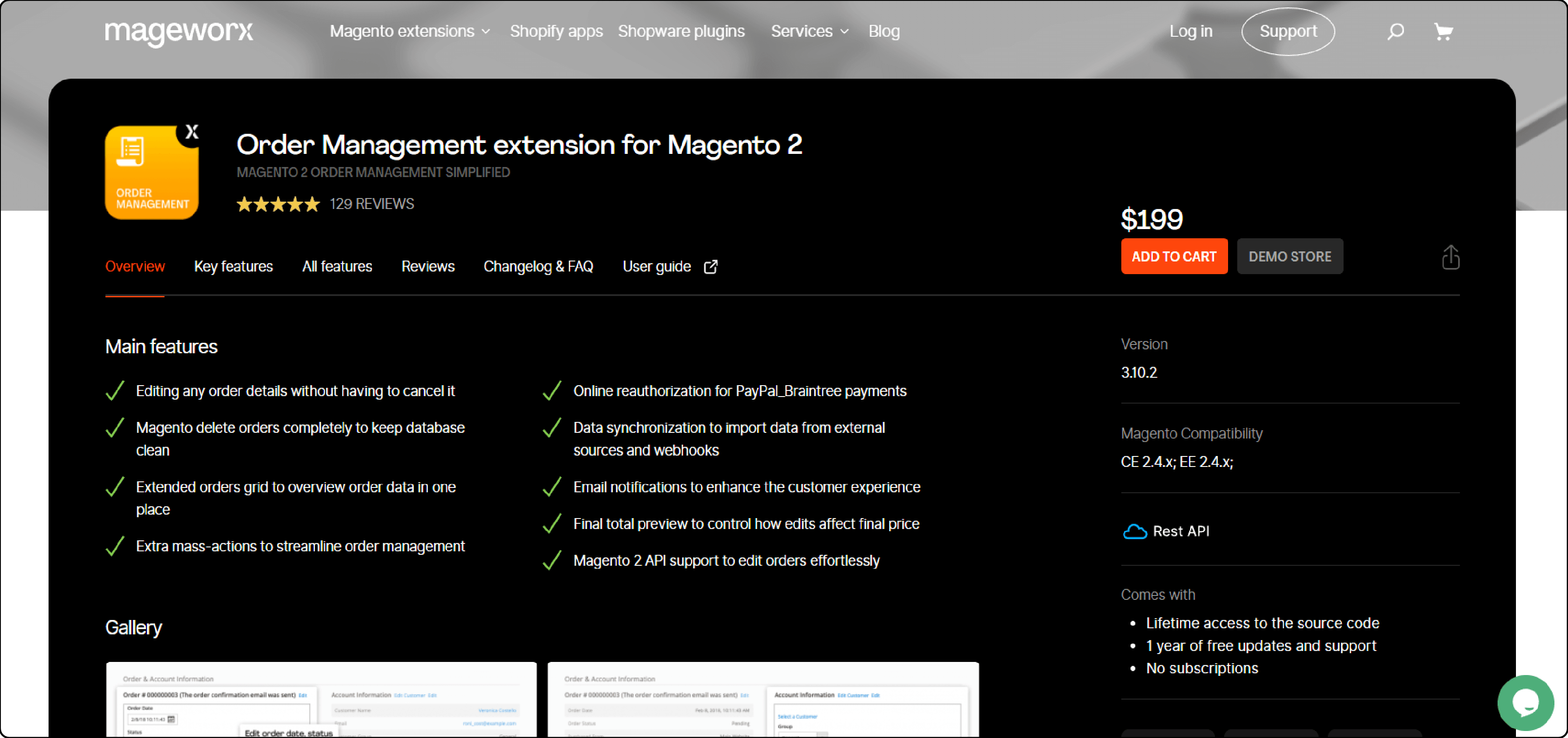Click 'No subscriptions' list item
The height and width of the screenshot is (738, 1568).
(1201, 668)
